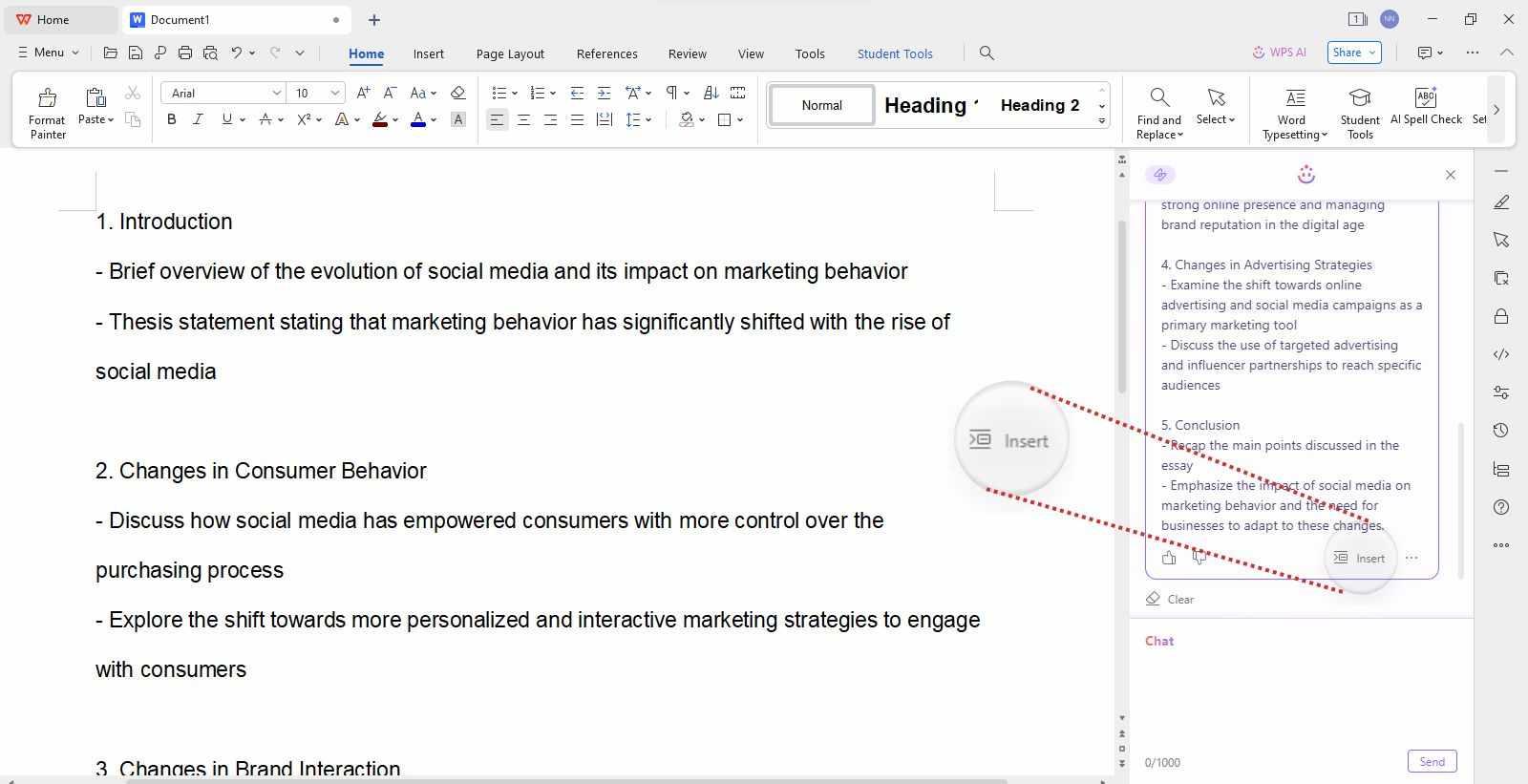Enable center text alignment
Image resolution: width=1528 pixels, height=784 pixels.
[x=523, y=119]
